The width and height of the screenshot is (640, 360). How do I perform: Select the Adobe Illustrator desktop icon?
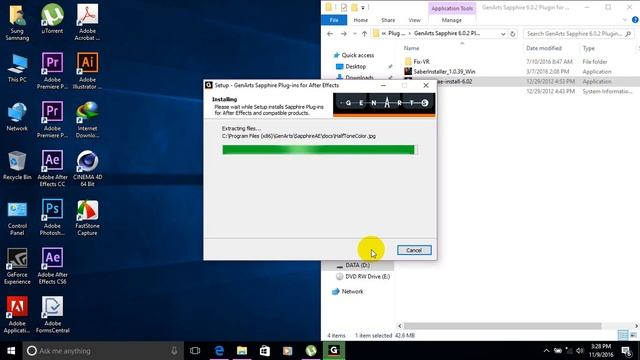point(87,71)
